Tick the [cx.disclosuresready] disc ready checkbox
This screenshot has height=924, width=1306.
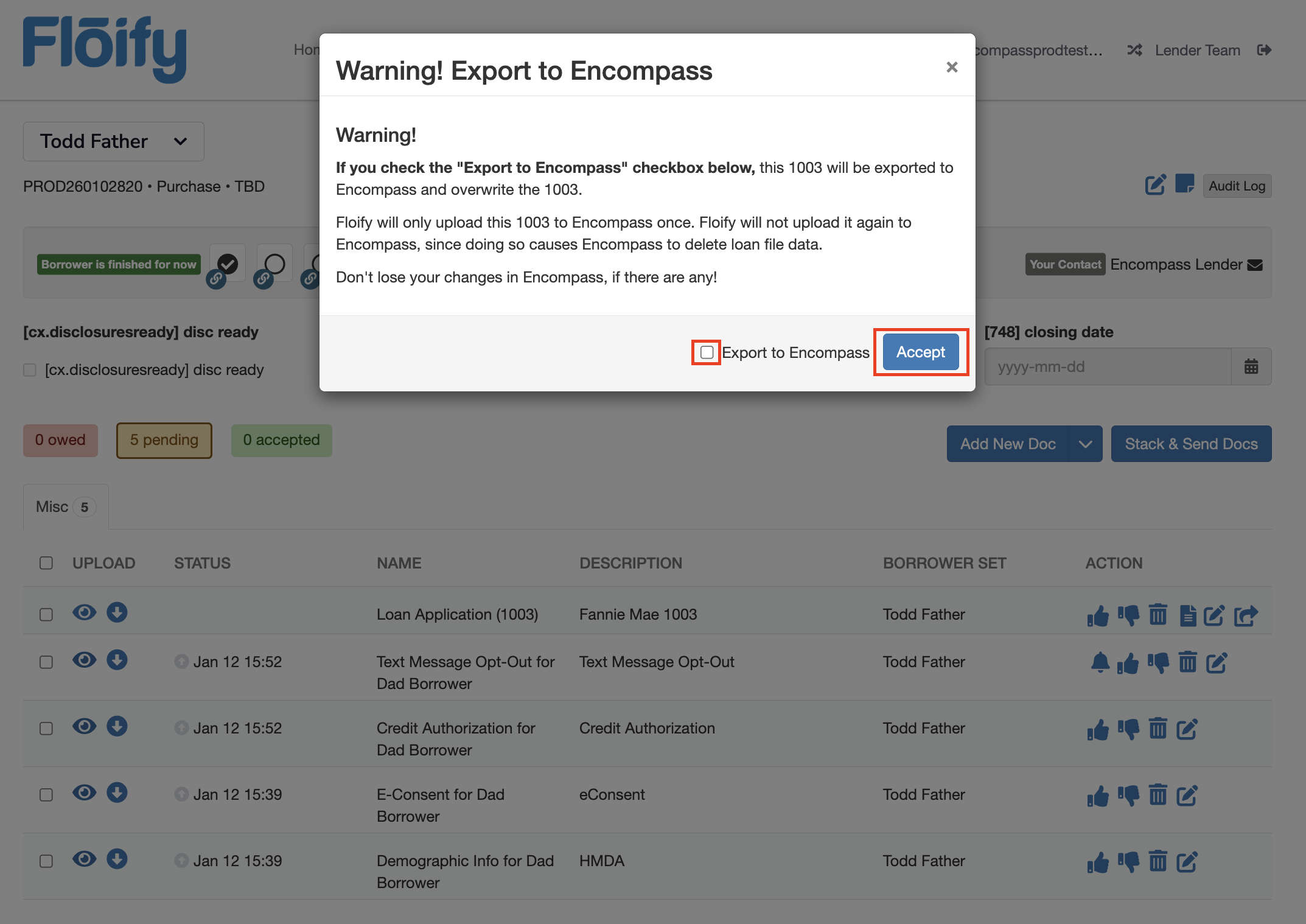pyautogui.click(x=30, y=369)
